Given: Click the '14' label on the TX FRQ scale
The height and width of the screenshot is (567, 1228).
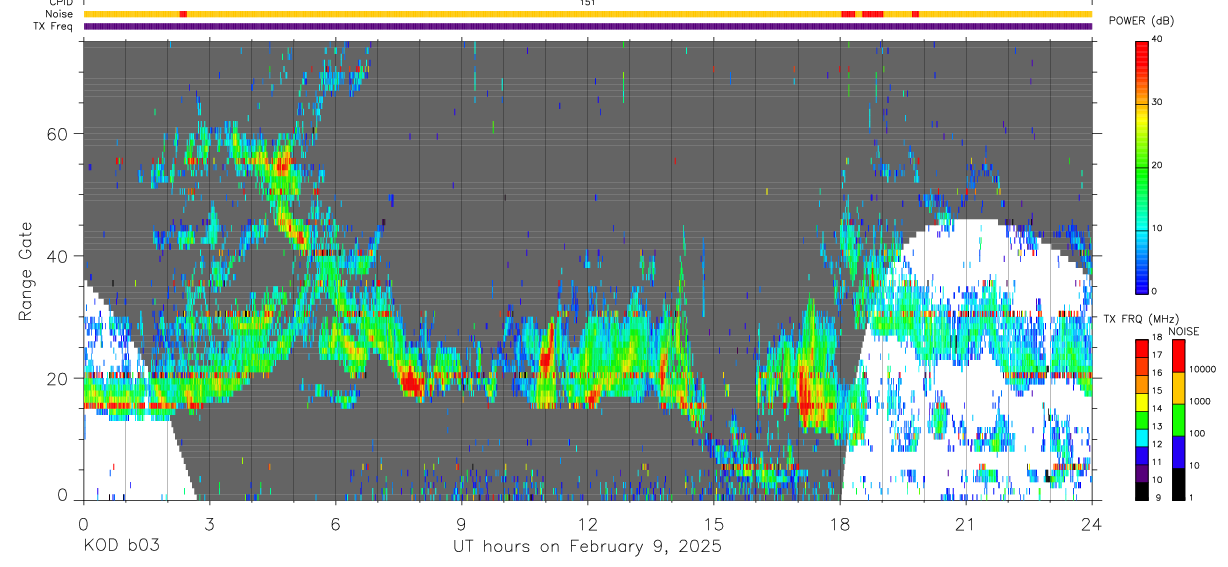Looking at the screenshot, I should click(1158, 409).
